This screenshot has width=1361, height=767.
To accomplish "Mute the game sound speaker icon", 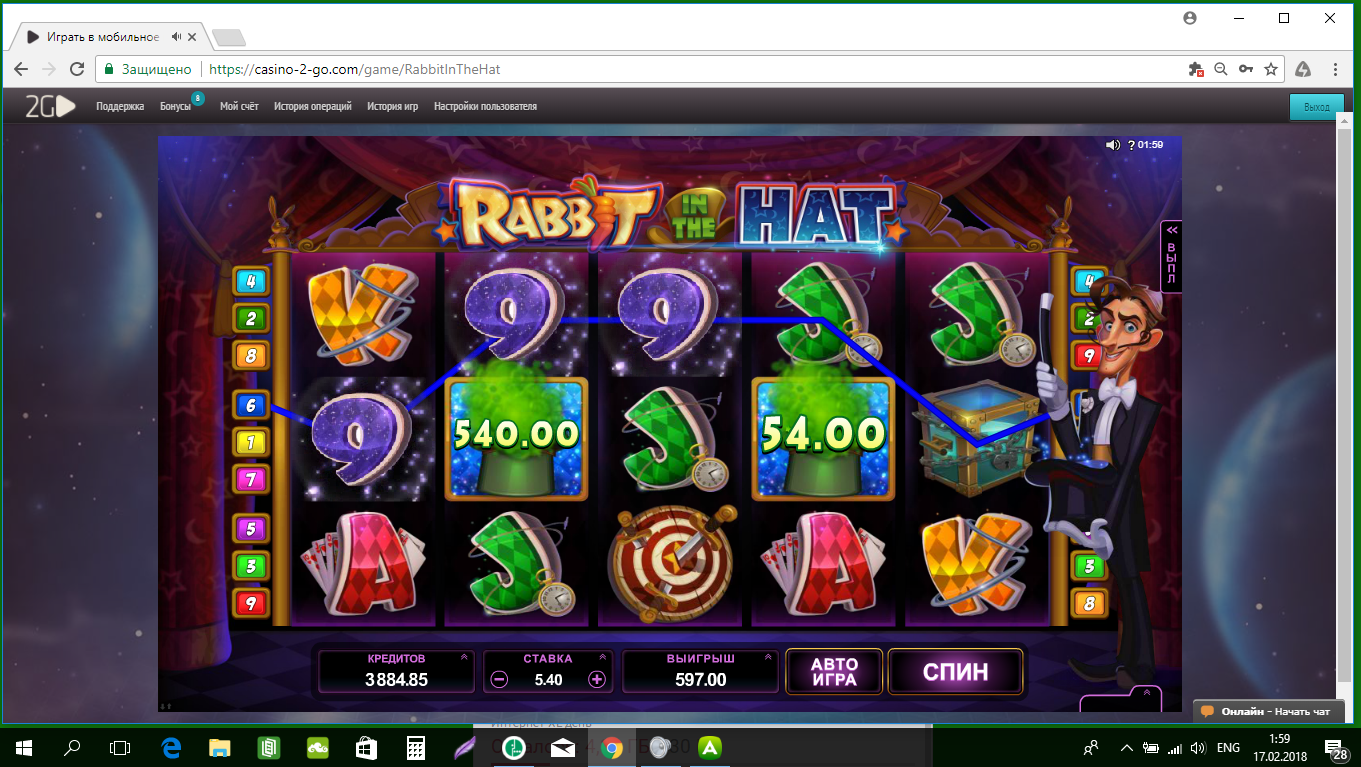I will (1112, 145).
